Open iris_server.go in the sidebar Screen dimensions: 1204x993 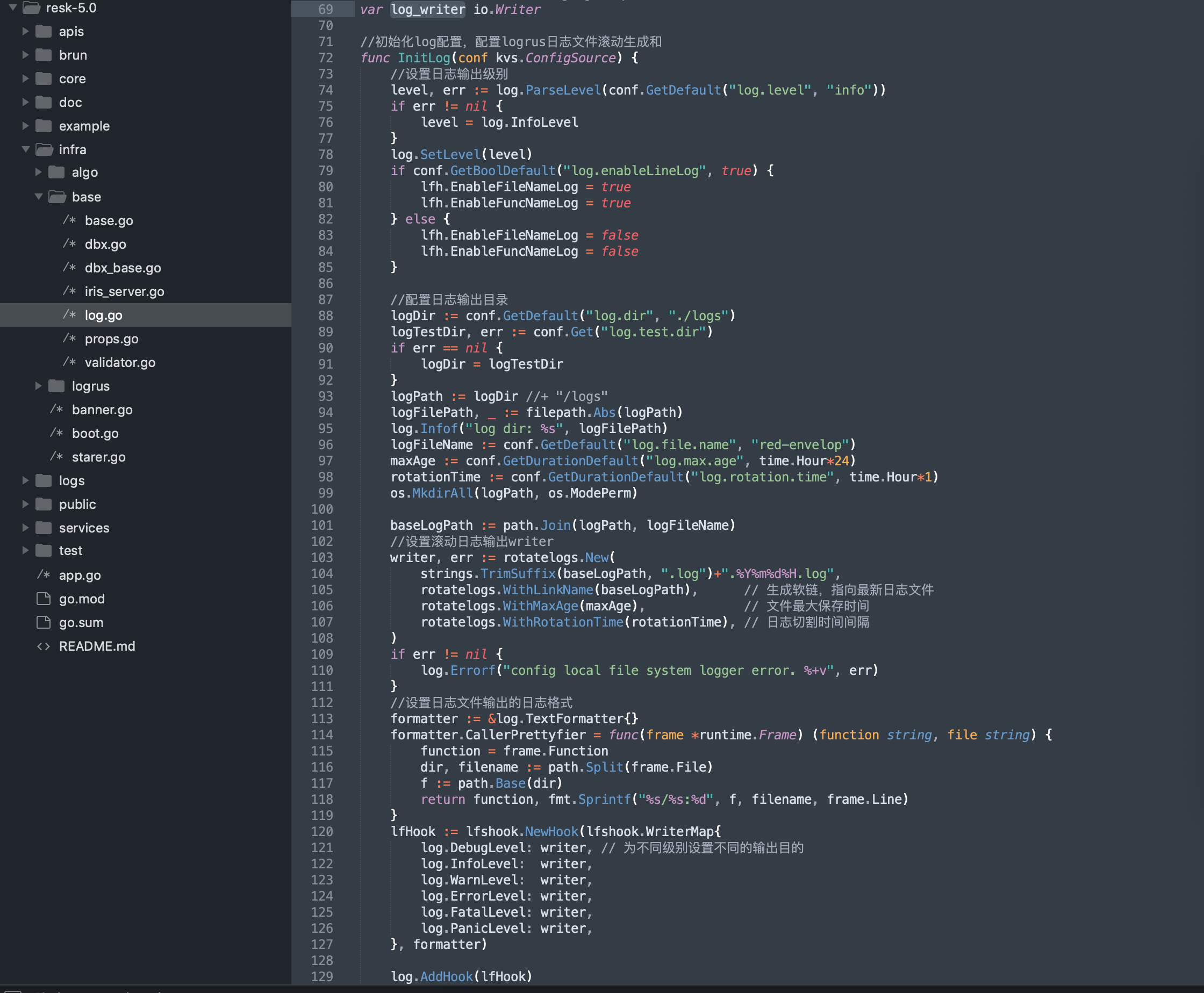pos(124,291)
